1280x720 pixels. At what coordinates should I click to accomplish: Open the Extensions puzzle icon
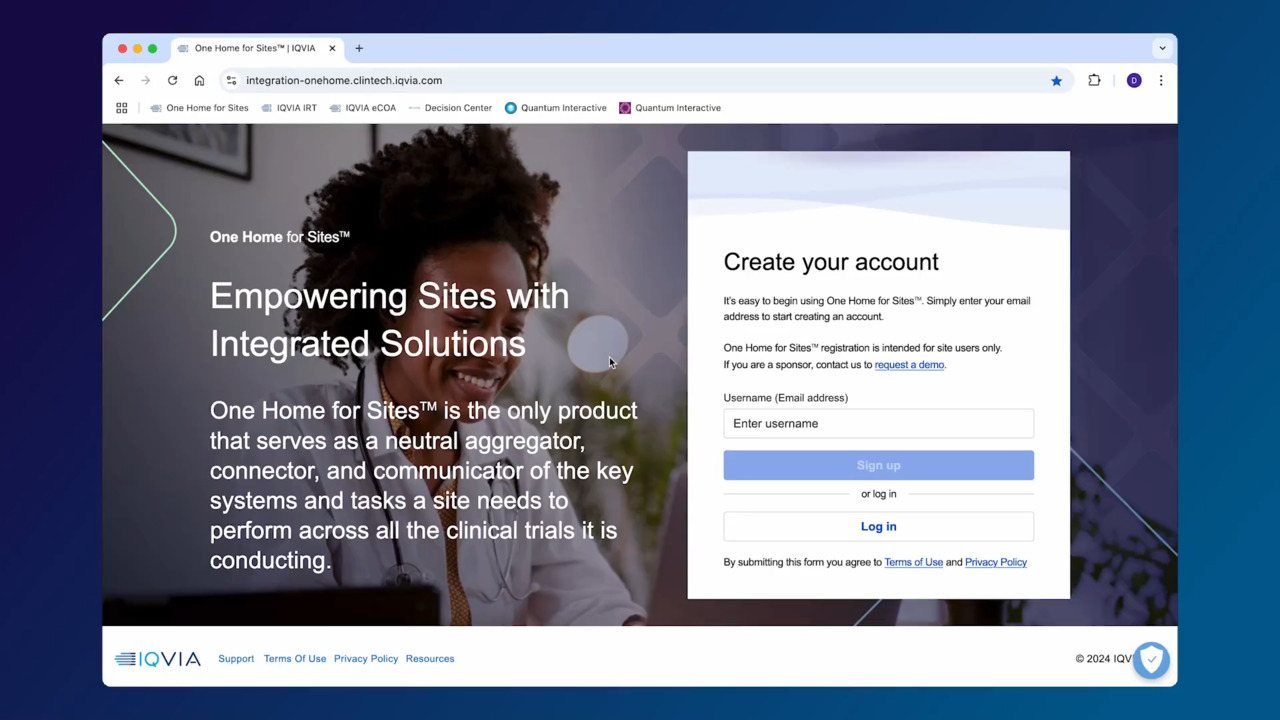coord(1094,80)
